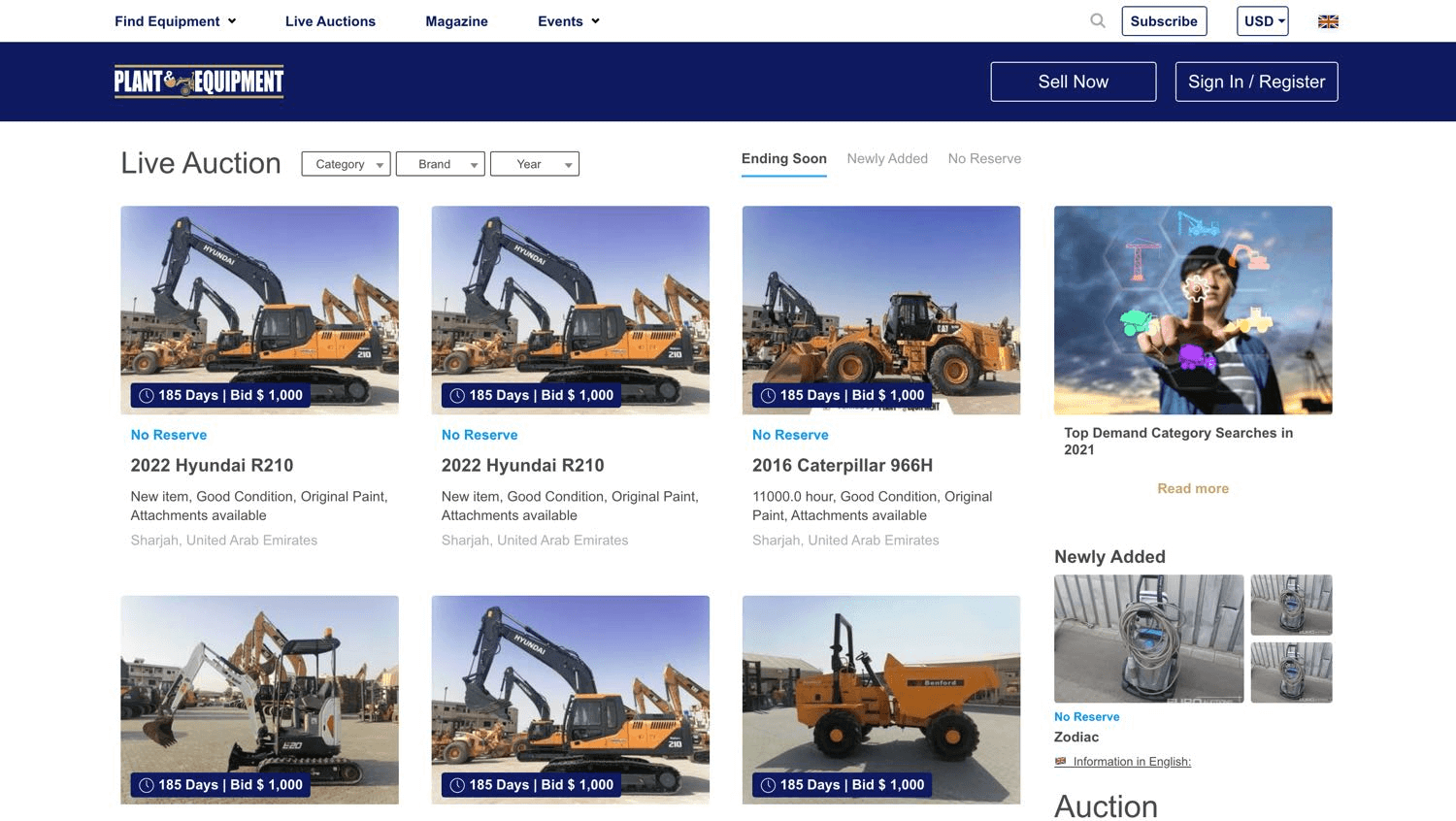Open the white mini excavator photo
1456x821 pixels.
pyautogui.click(x=259, y=700)
